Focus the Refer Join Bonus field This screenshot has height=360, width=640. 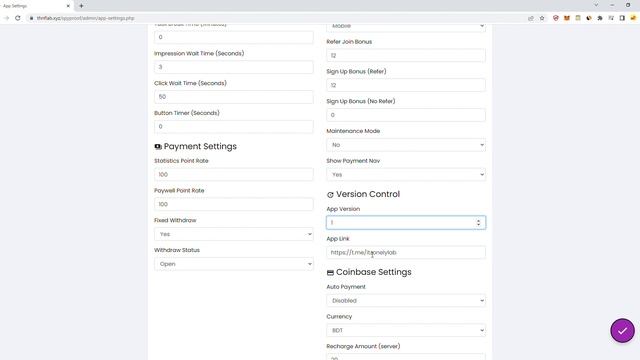406,56
